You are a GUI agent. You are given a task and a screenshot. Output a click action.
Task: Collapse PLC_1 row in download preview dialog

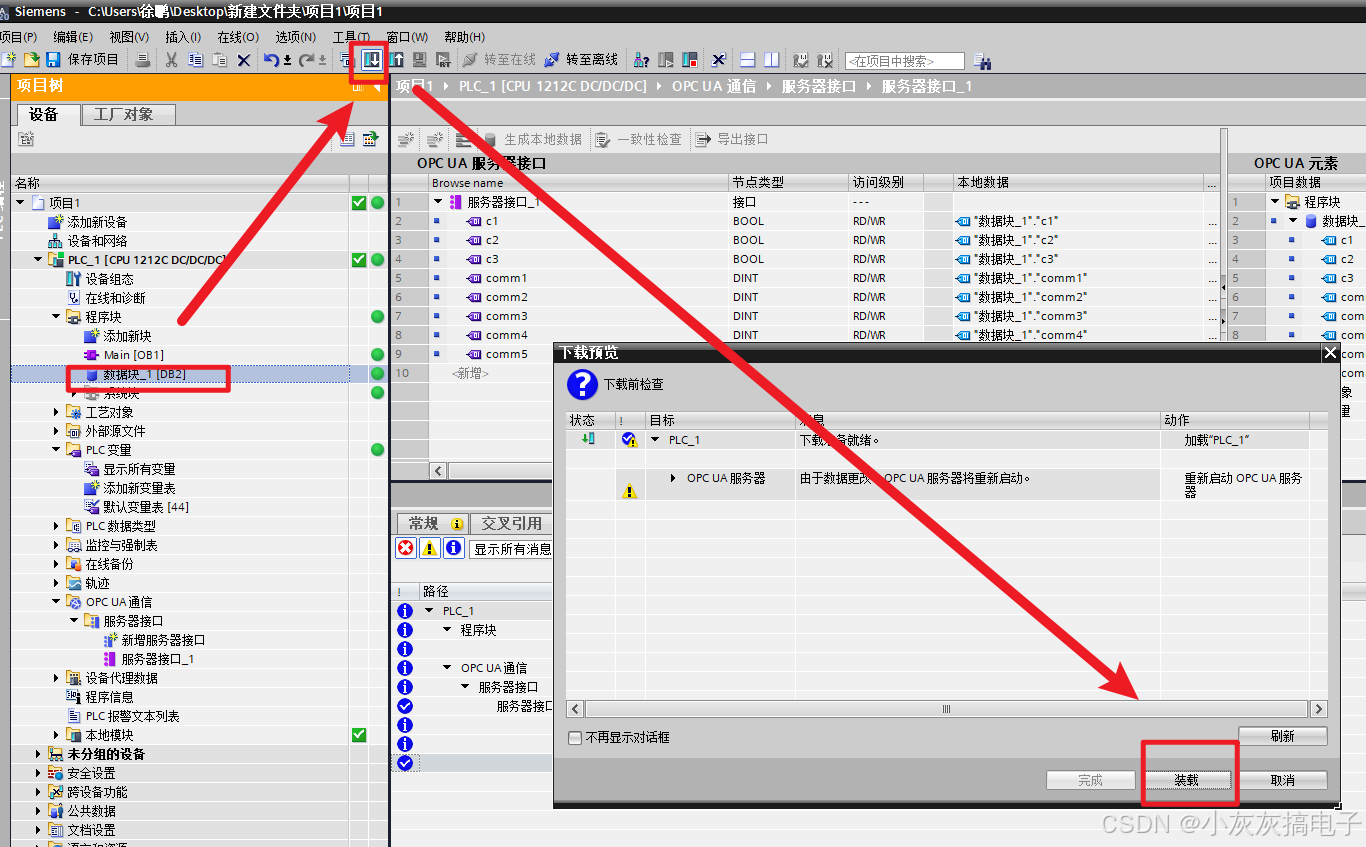[656, 440]
